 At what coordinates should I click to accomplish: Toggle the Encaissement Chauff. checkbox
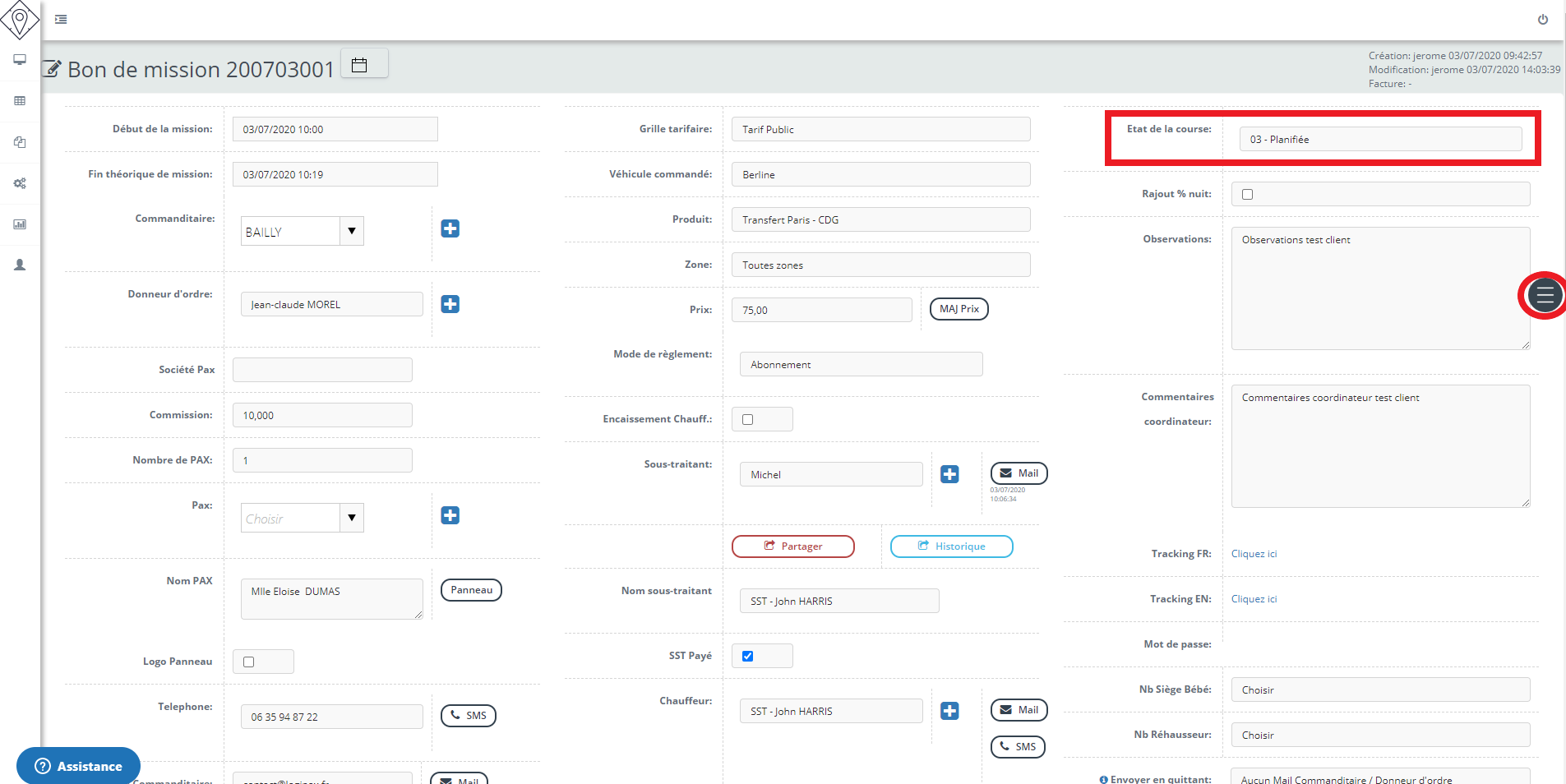[747, 420]
